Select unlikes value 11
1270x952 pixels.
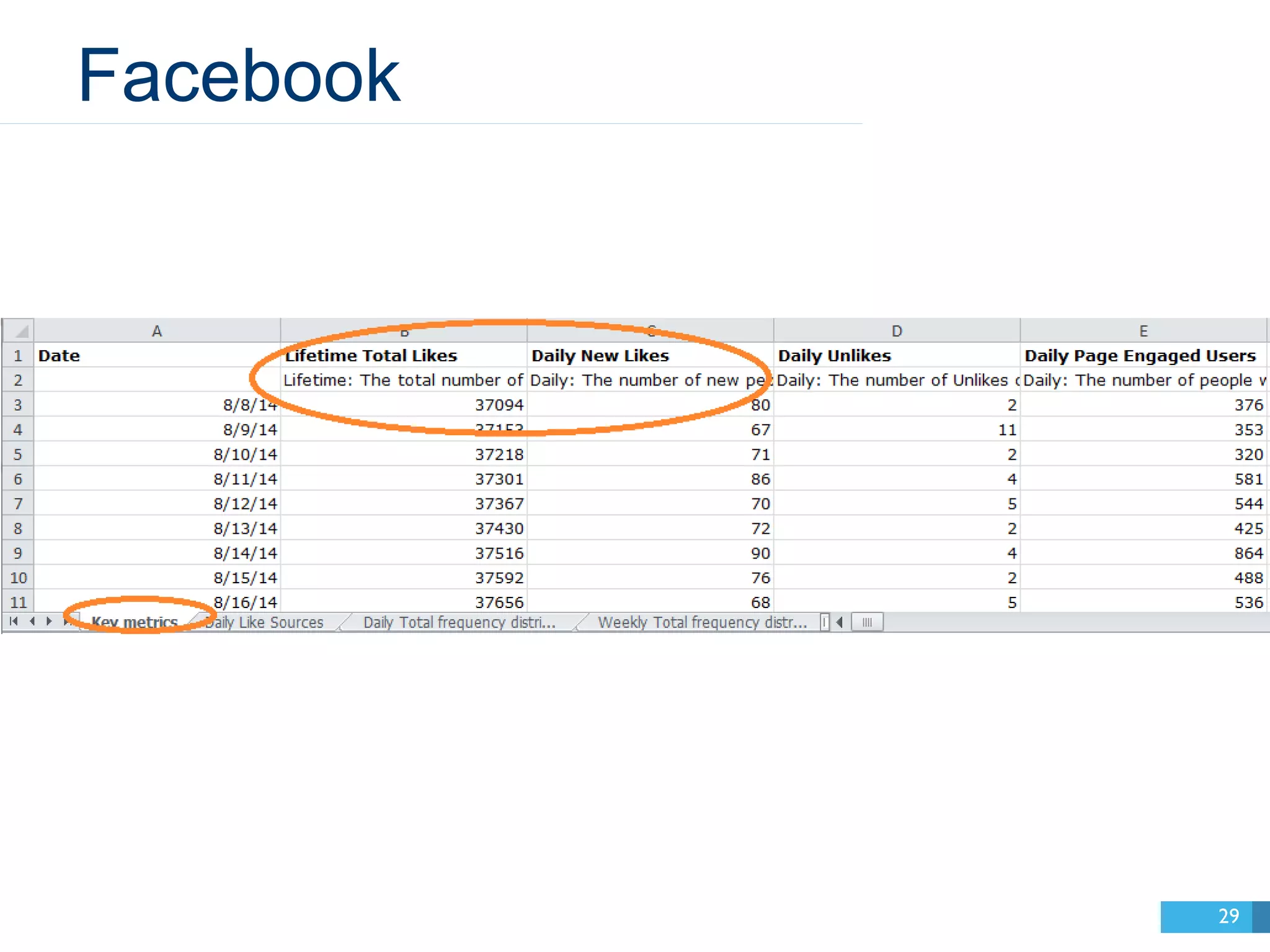pyautogui.click(x=897, y=430)
